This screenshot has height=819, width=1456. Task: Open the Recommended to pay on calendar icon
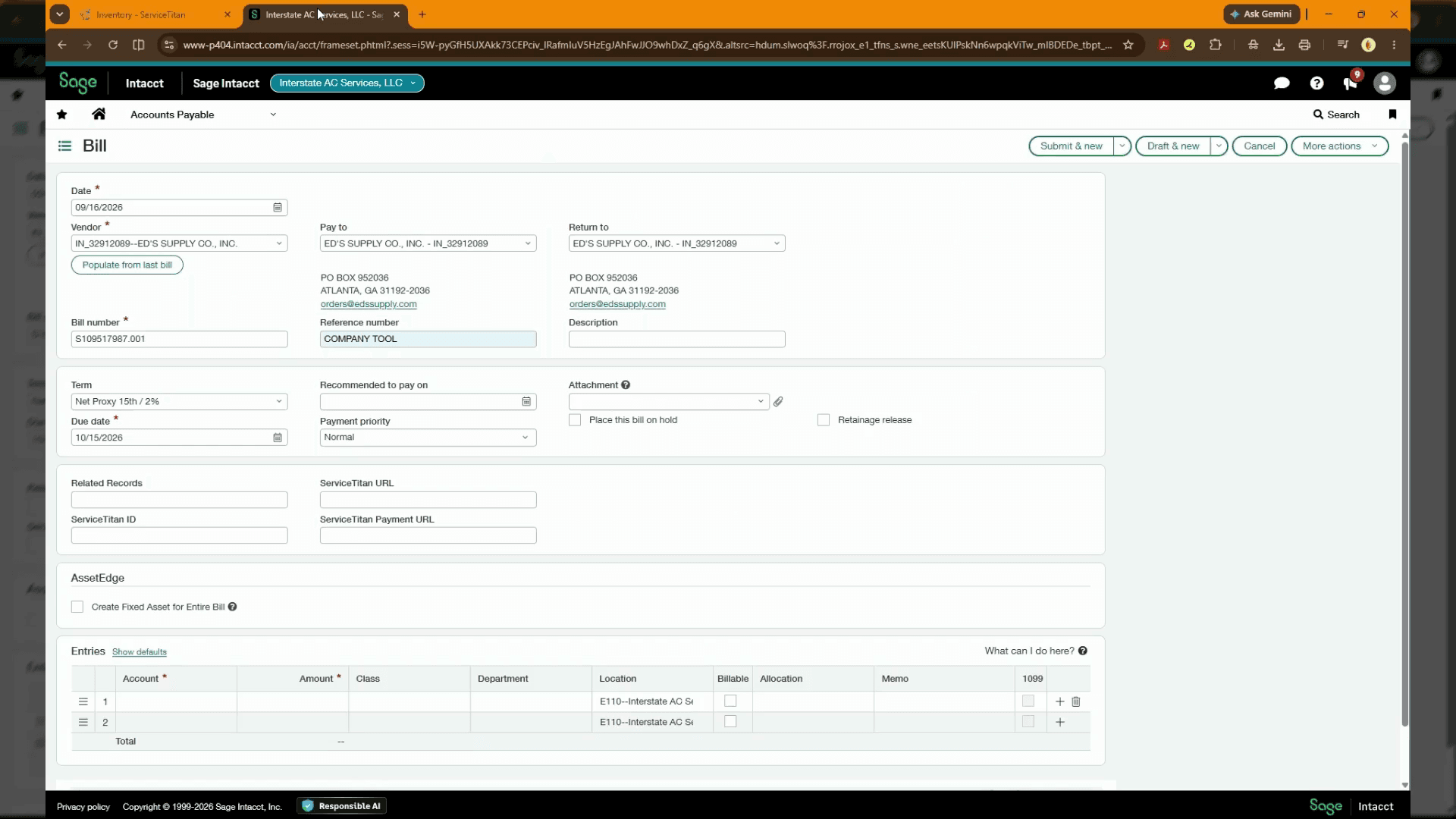point(526,401)
